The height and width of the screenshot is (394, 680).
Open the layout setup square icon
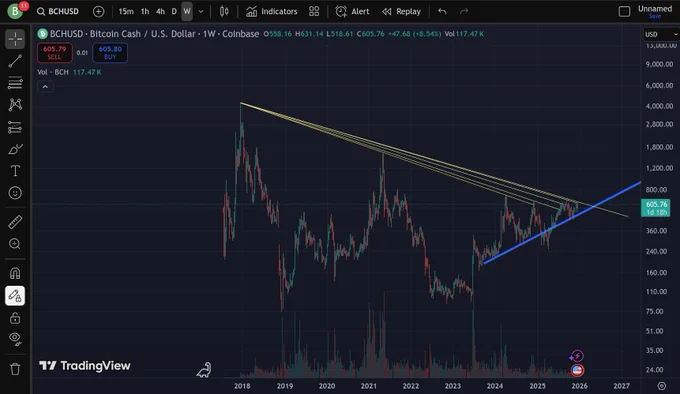tap(624, 12)
